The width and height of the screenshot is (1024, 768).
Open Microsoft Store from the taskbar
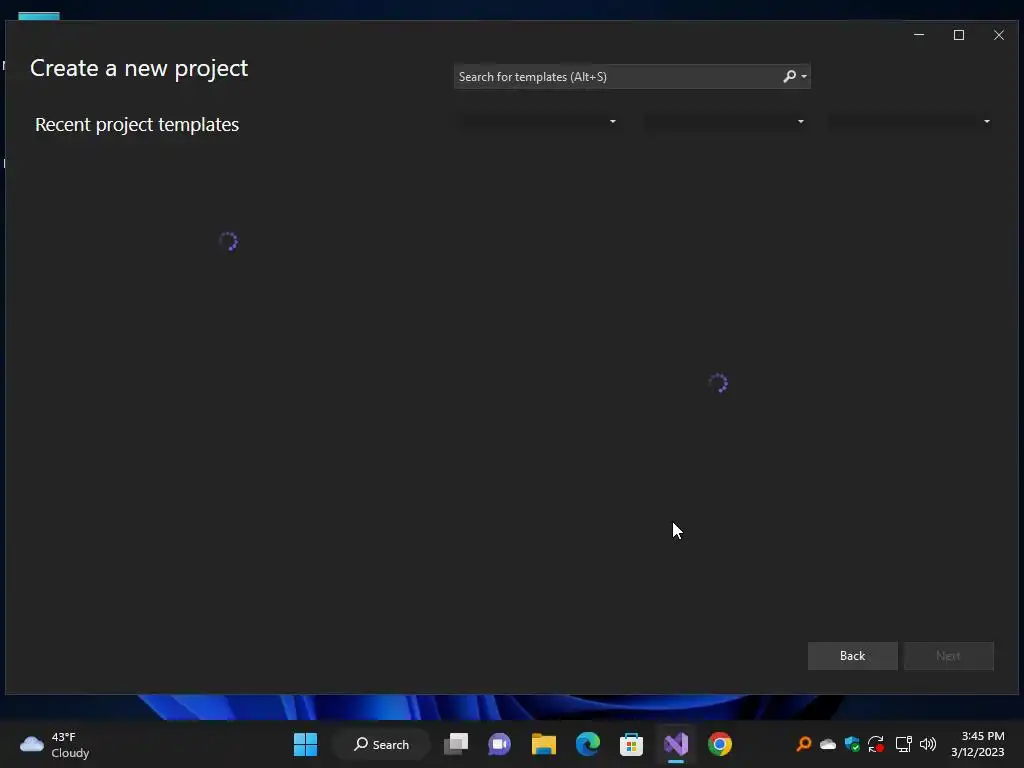click(632, 744)
